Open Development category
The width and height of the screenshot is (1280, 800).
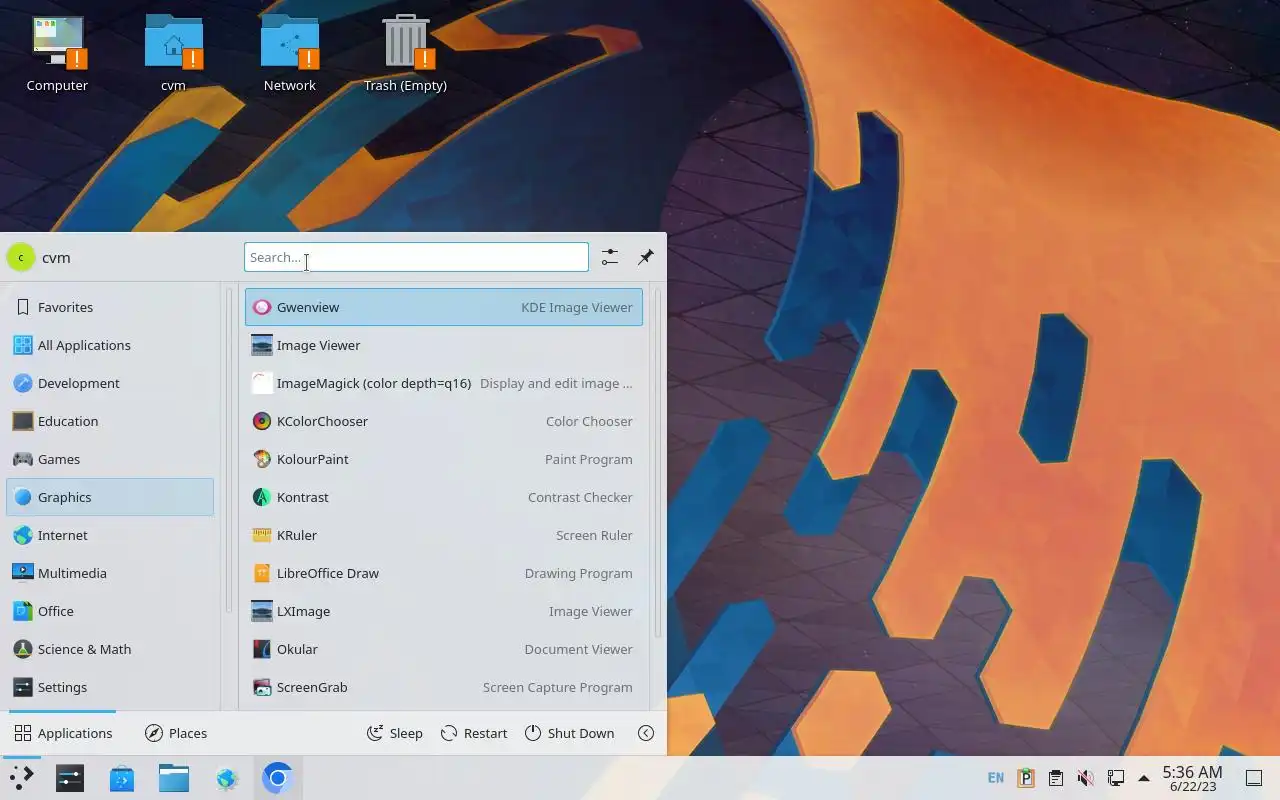[x=110, y=383]
